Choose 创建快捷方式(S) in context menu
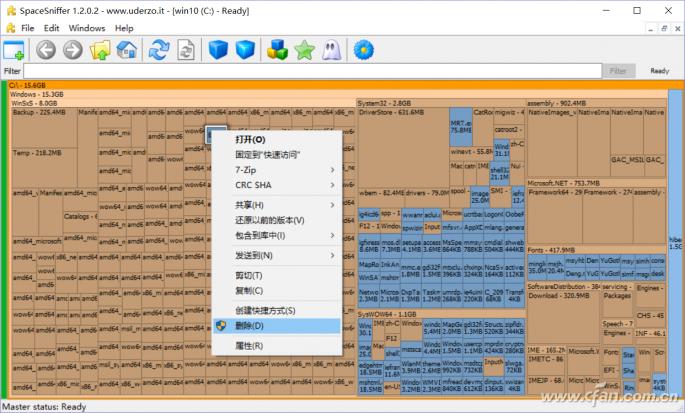This screenshot has height=413, width=685. click(x=277, y=311)
